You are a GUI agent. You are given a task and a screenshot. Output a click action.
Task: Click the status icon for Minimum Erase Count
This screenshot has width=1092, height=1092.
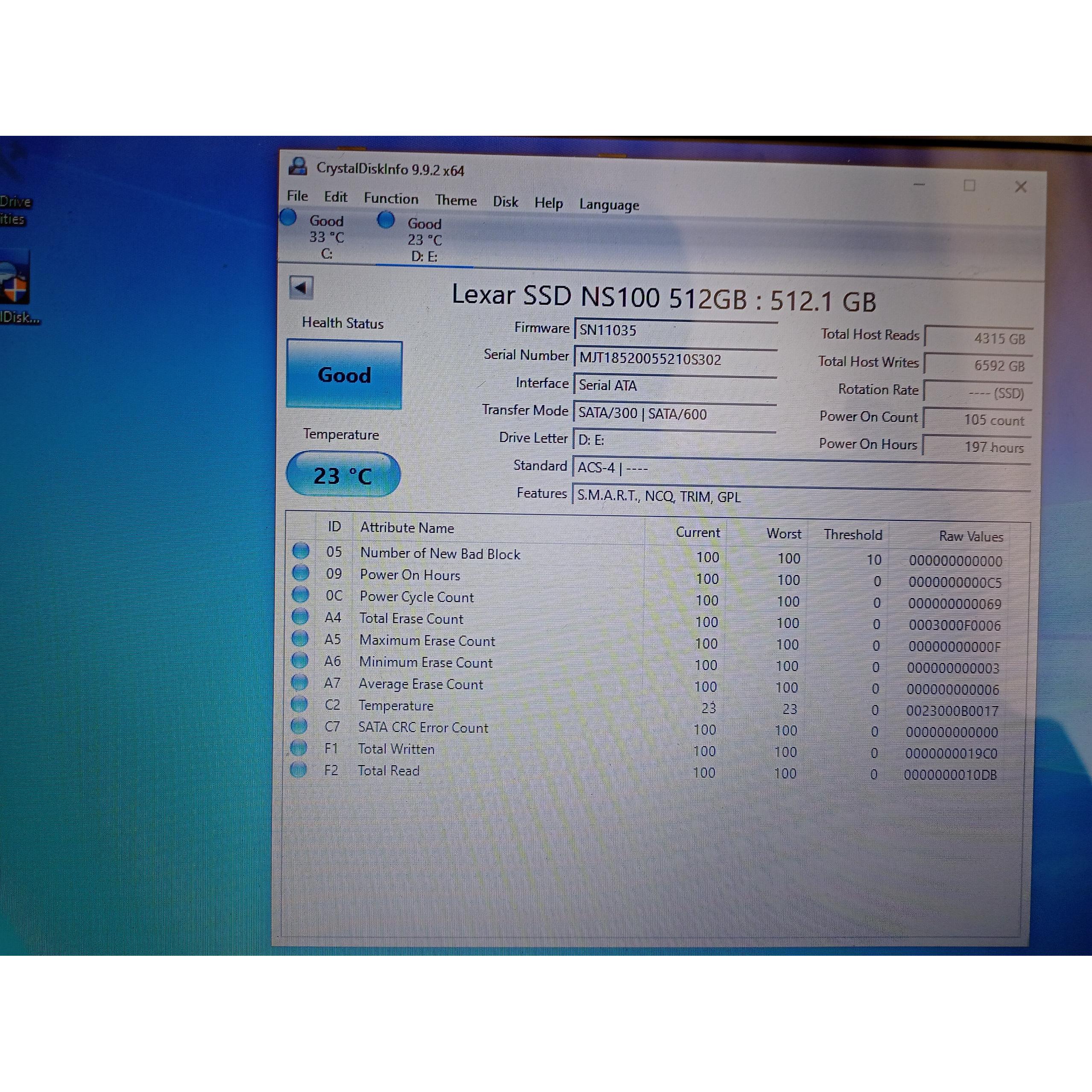point(299,660)
